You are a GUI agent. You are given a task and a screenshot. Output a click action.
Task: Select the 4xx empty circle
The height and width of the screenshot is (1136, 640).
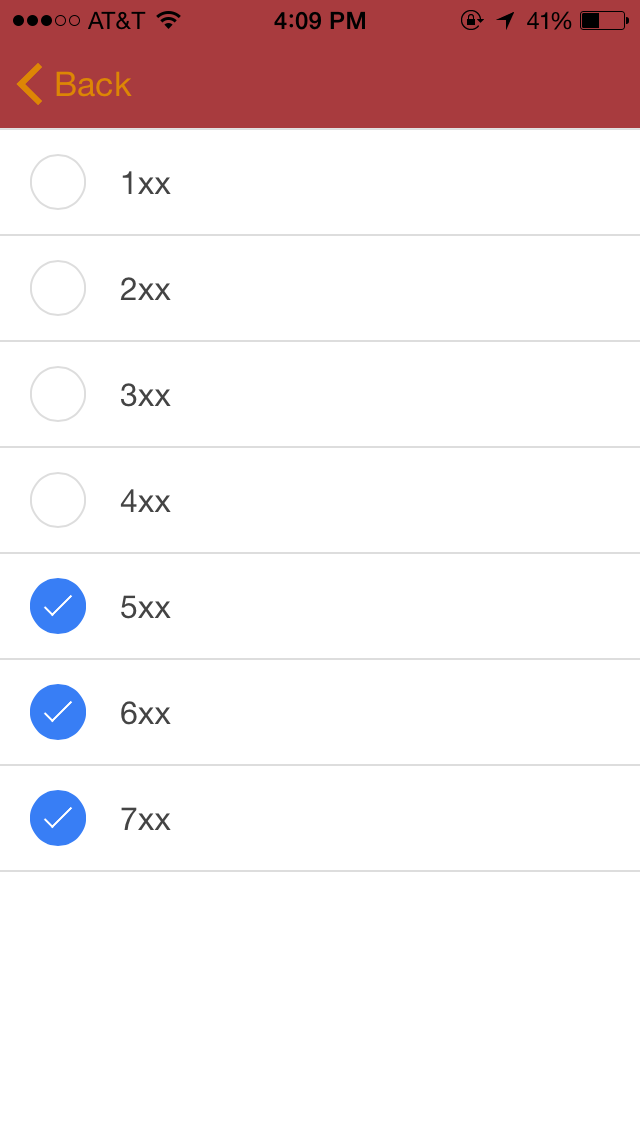tap(58, 500)
